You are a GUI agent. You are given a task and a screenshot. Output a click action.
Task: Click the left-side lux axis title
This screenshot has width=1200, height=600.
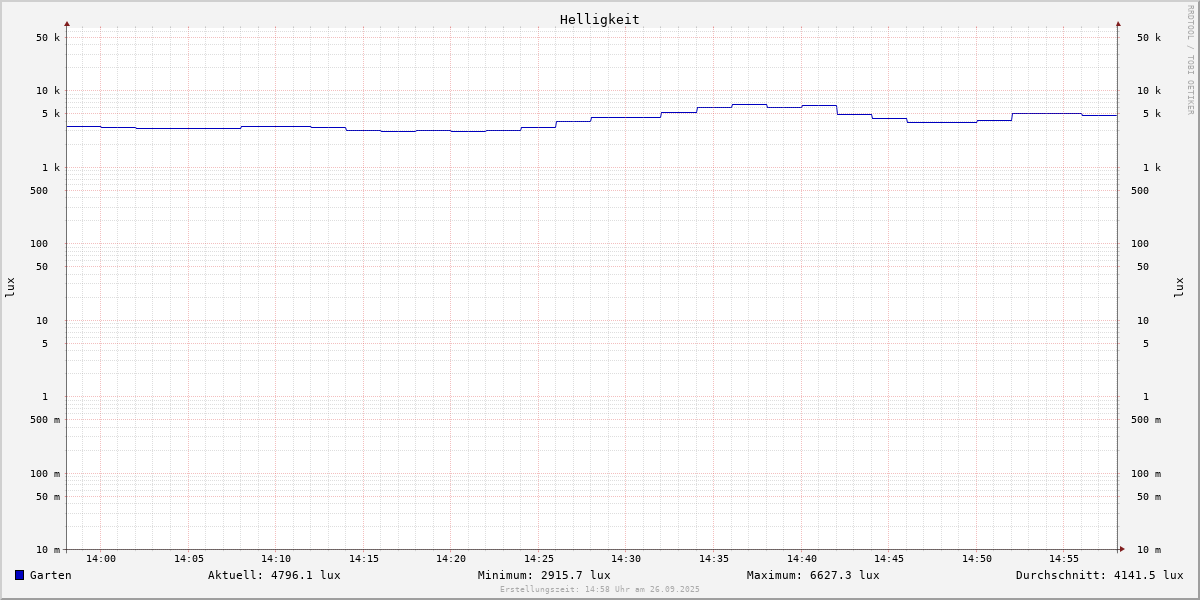(x=10, y=287)
